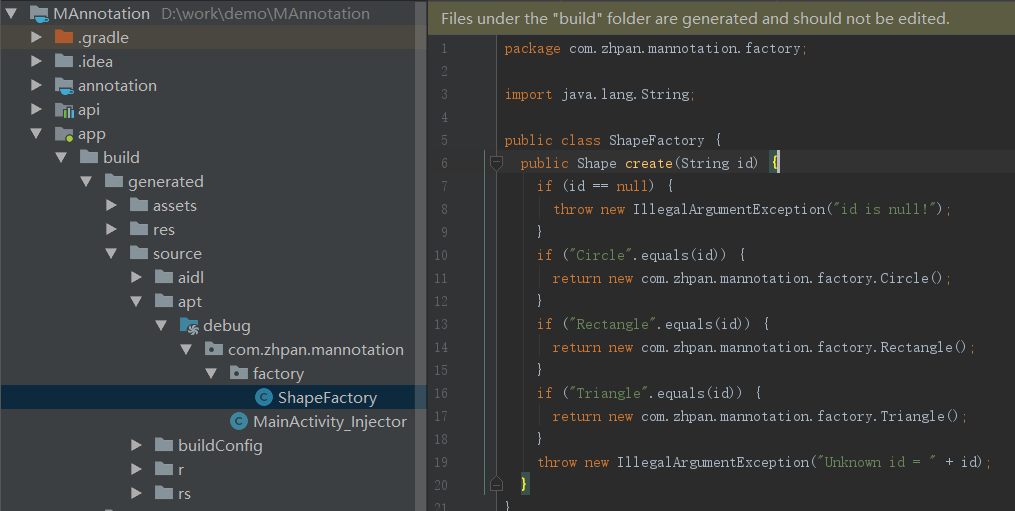
Task: Collapse the factory package arrow
Action: 211,373
